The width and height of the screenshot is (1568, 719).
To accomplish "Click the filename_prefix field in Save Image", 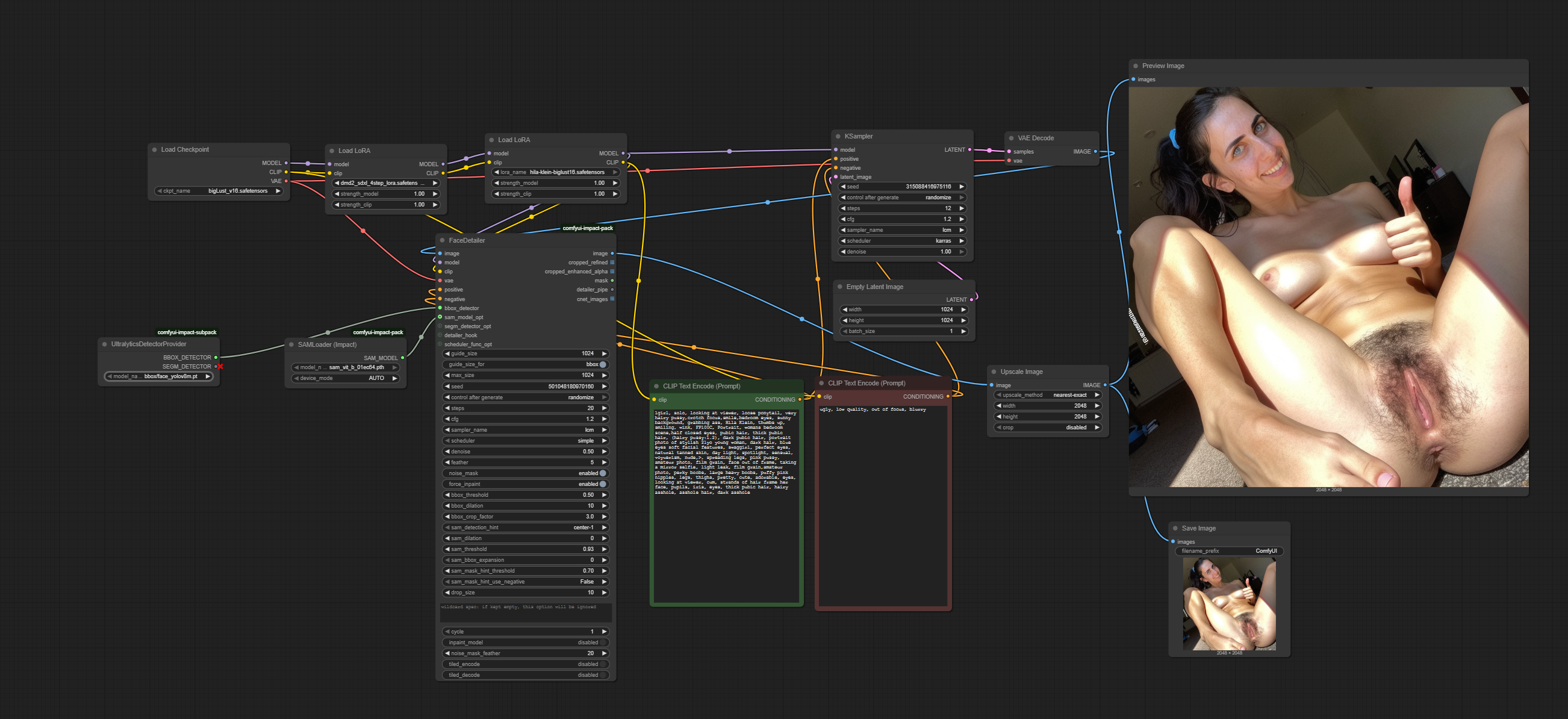I will 1228,551.
